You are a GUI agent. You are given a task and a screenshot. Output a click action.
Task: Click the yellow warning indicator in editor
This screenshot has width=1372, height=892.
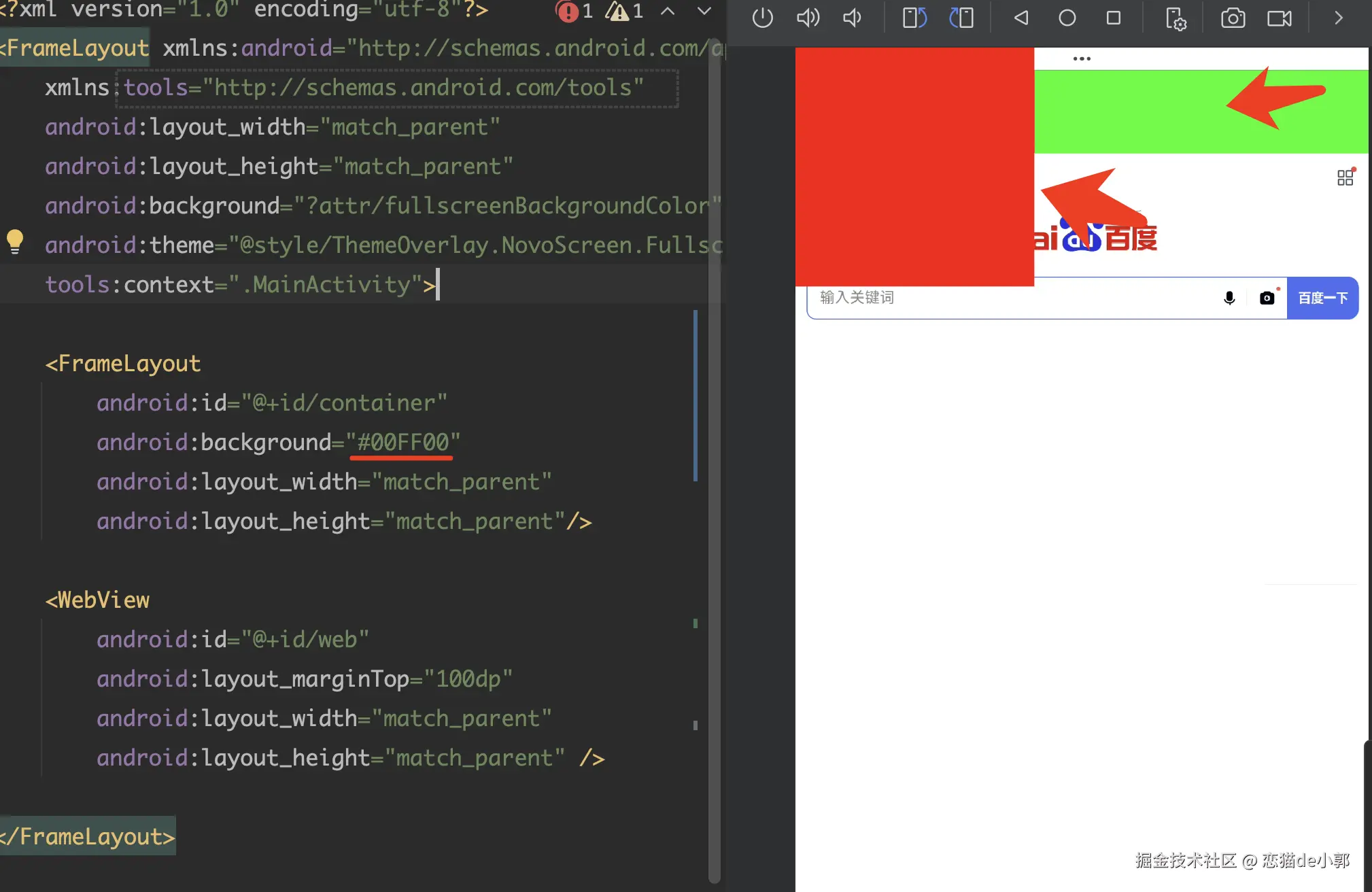point(625,11)
